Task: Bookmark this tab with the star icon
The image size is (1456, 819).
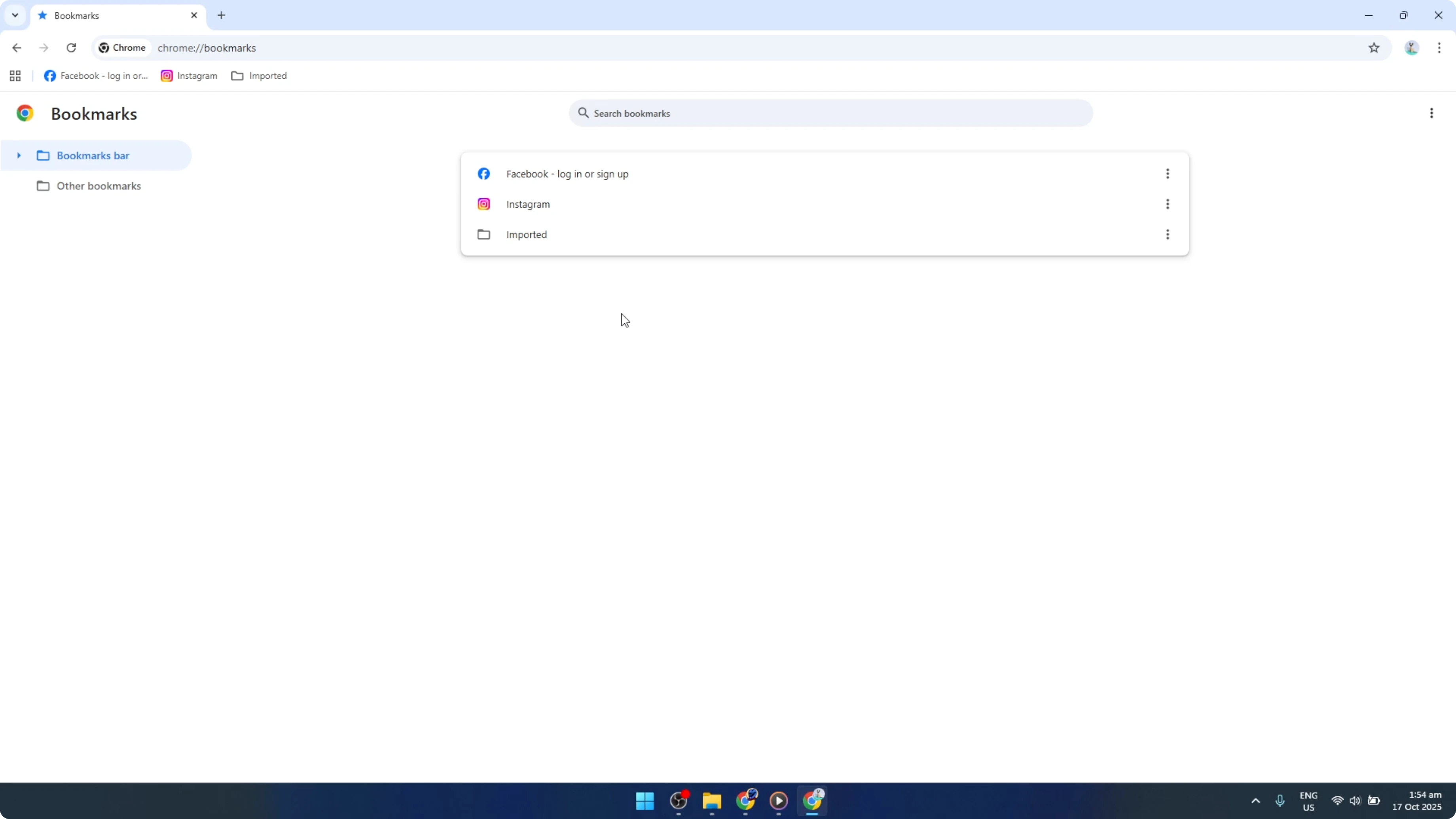Action: pos(1374,48)
